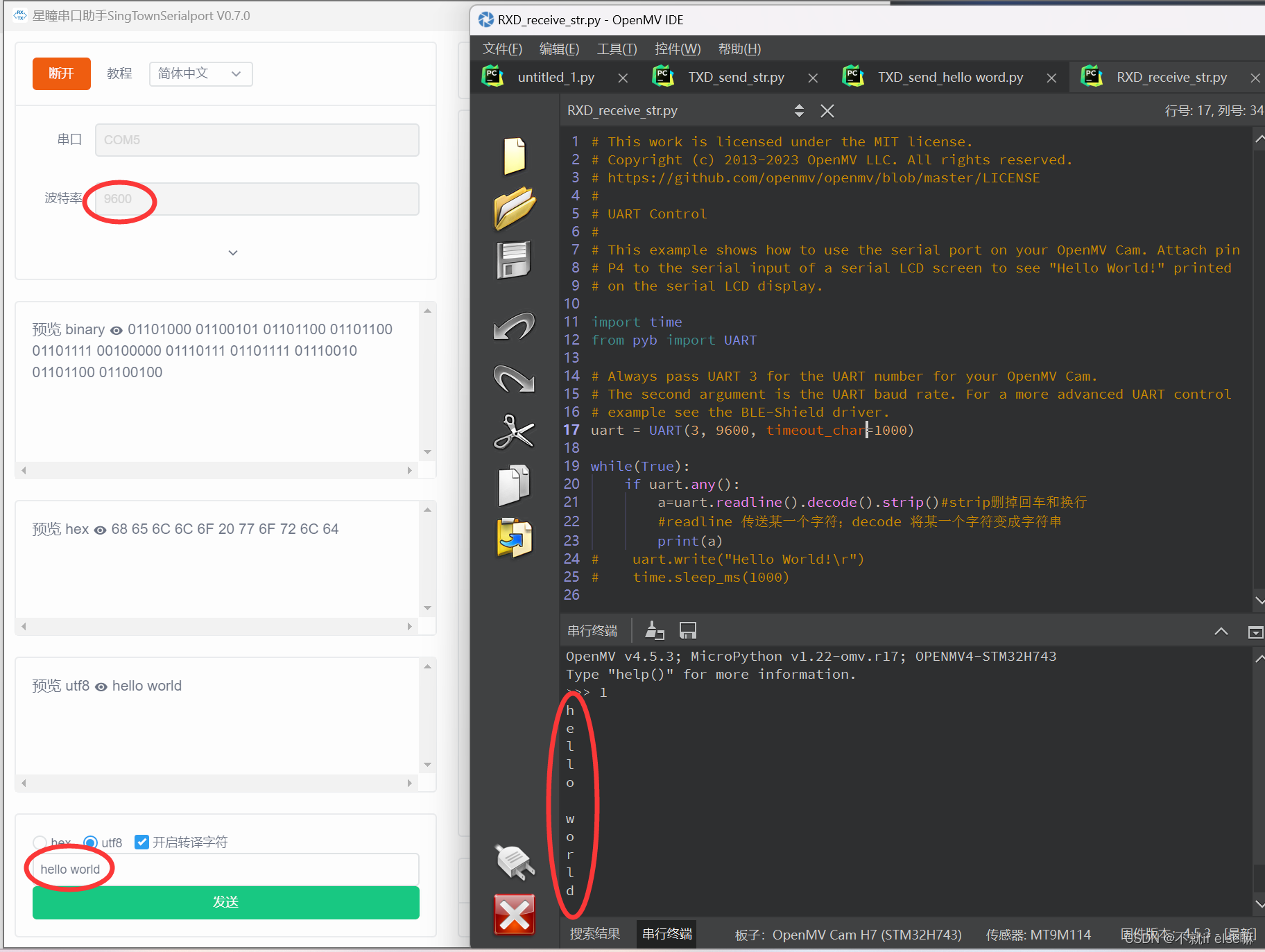Open the 控件(W) menu
Viewport: 1265px width, 952px height.
pos(678,49)
